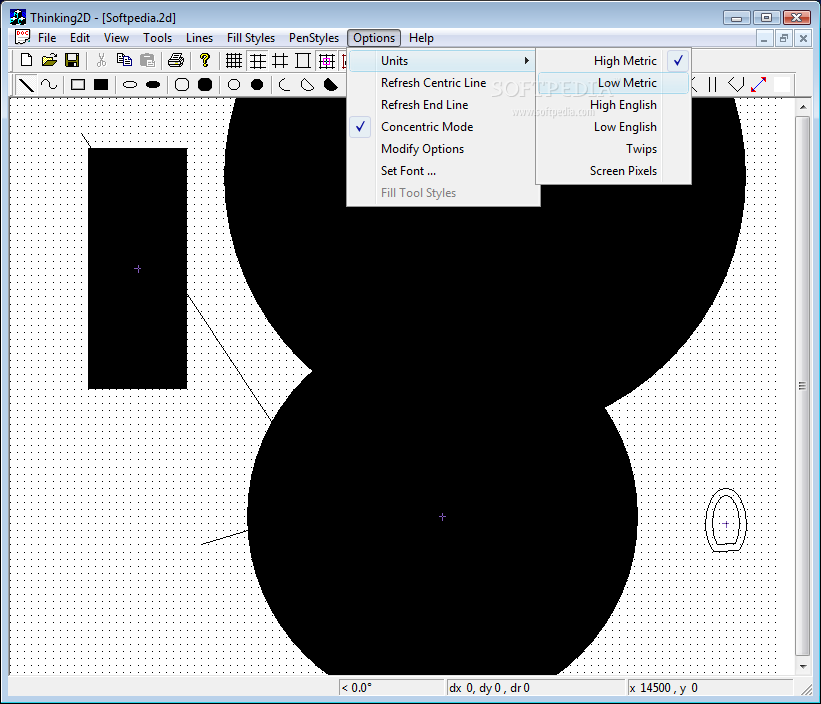Open help with the yellow question mark icon
This screenshot has width=821, height=704.
(x=205, y=60)
